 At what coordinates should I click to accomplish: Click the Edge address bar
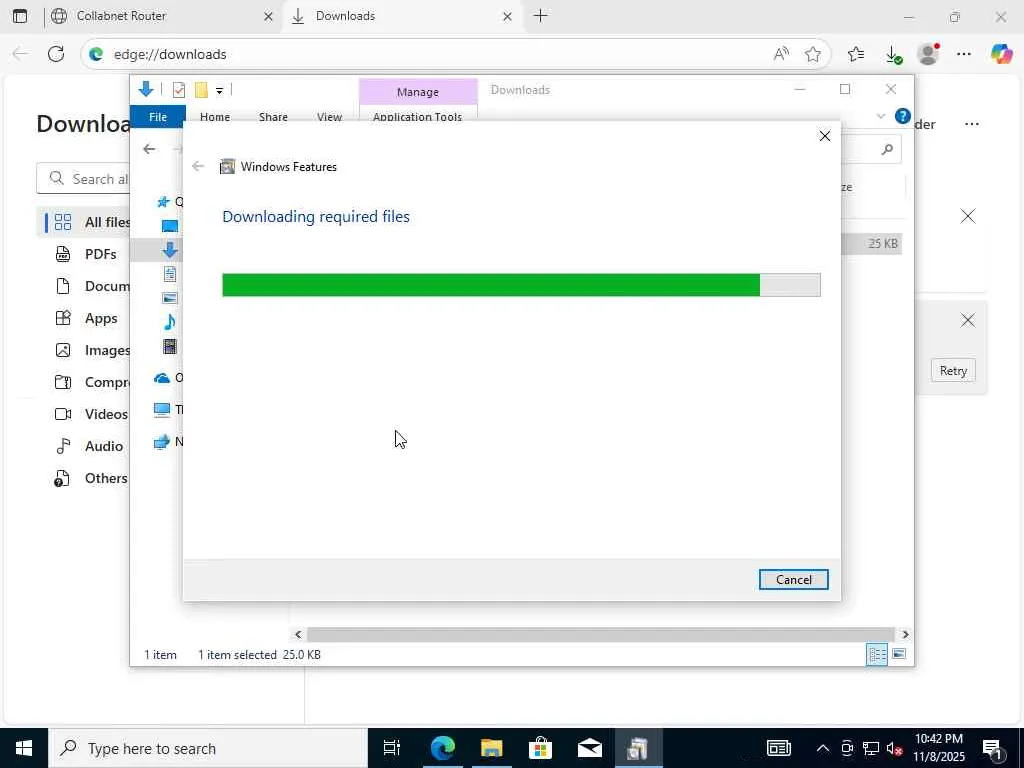click(x=431, y=54)
